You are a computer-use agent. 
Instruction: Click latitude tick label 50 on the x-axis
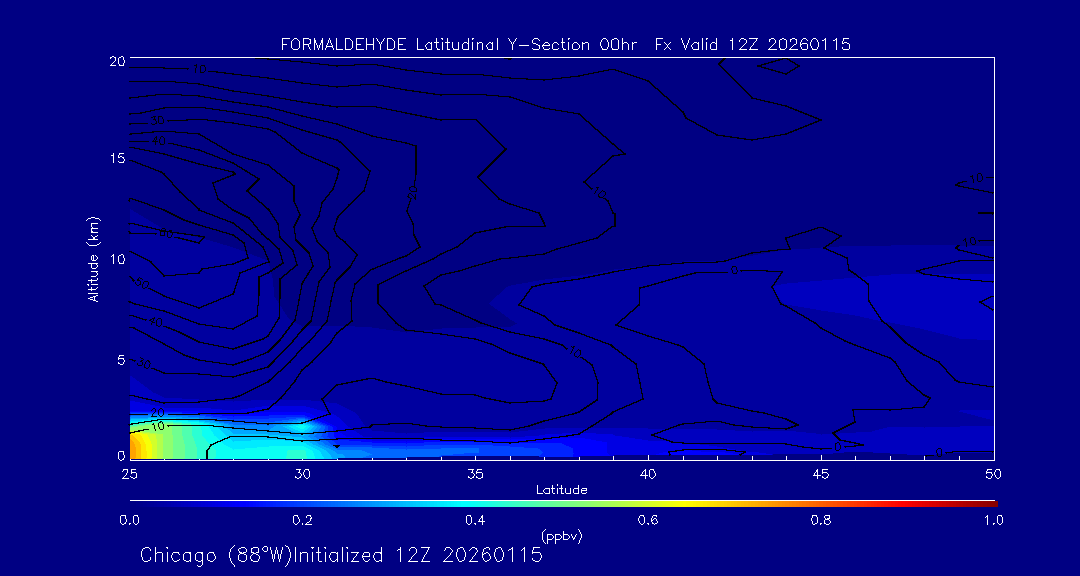click(993, 473)
